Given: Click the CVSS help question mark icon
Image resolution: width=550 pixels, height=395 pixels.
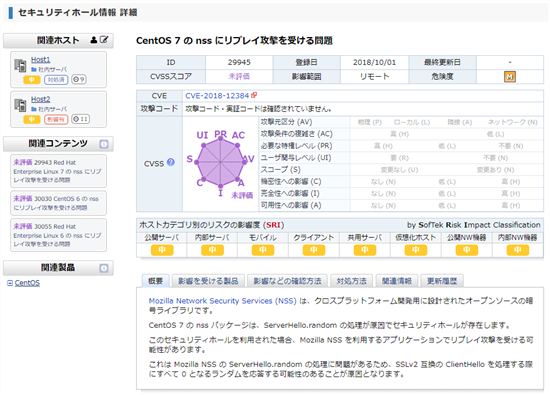Looking at the screenshot, I should pyautogui.click(x=171, y=162).
